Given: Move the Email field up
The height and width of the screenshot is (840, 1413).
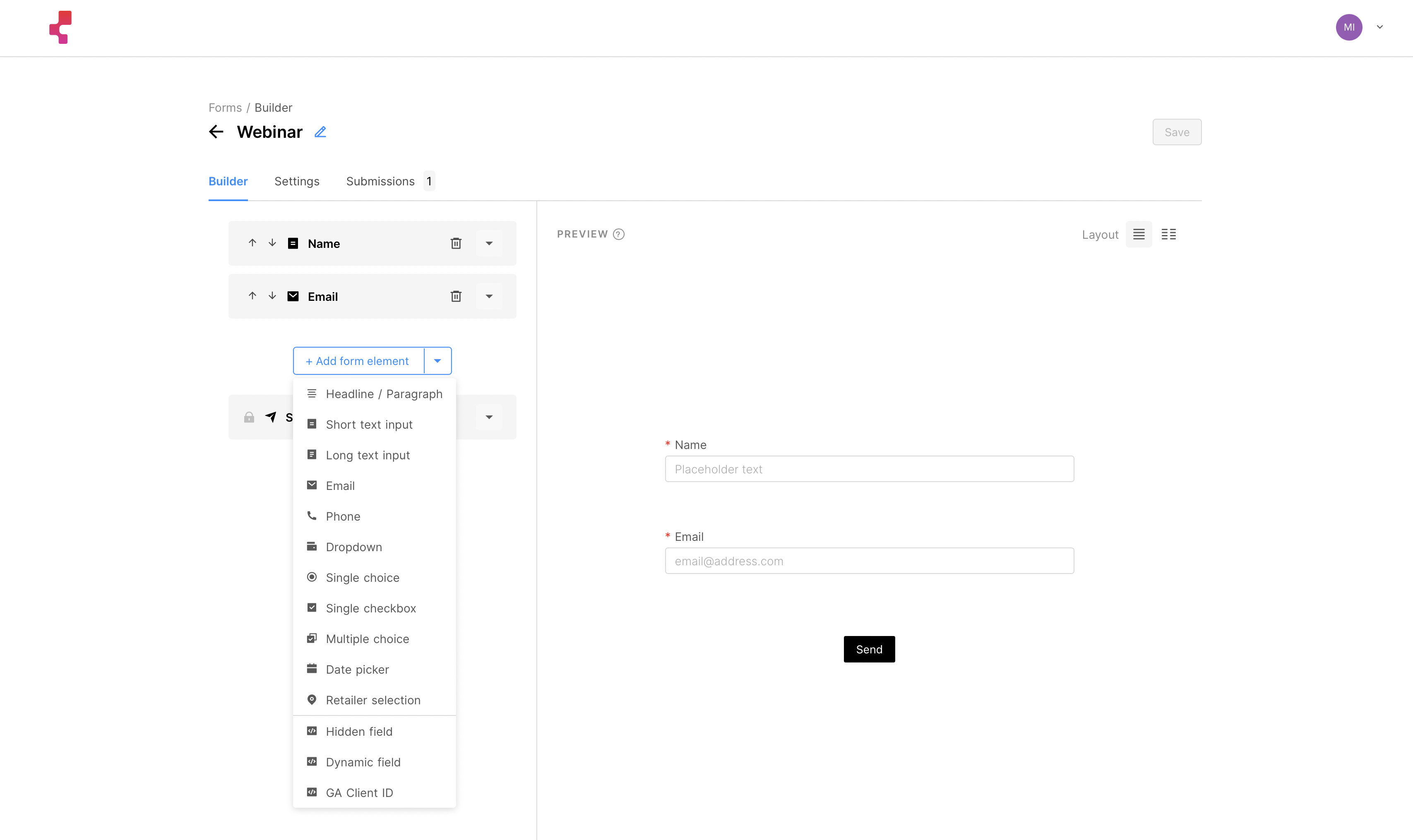Looking at the screenshot, I should [x=252, y=295].
